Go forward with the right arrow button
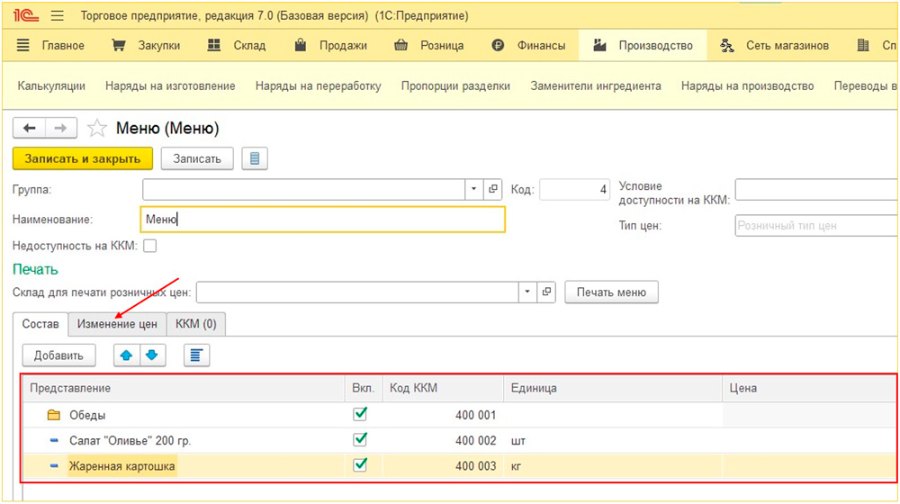 coord(61,128)
